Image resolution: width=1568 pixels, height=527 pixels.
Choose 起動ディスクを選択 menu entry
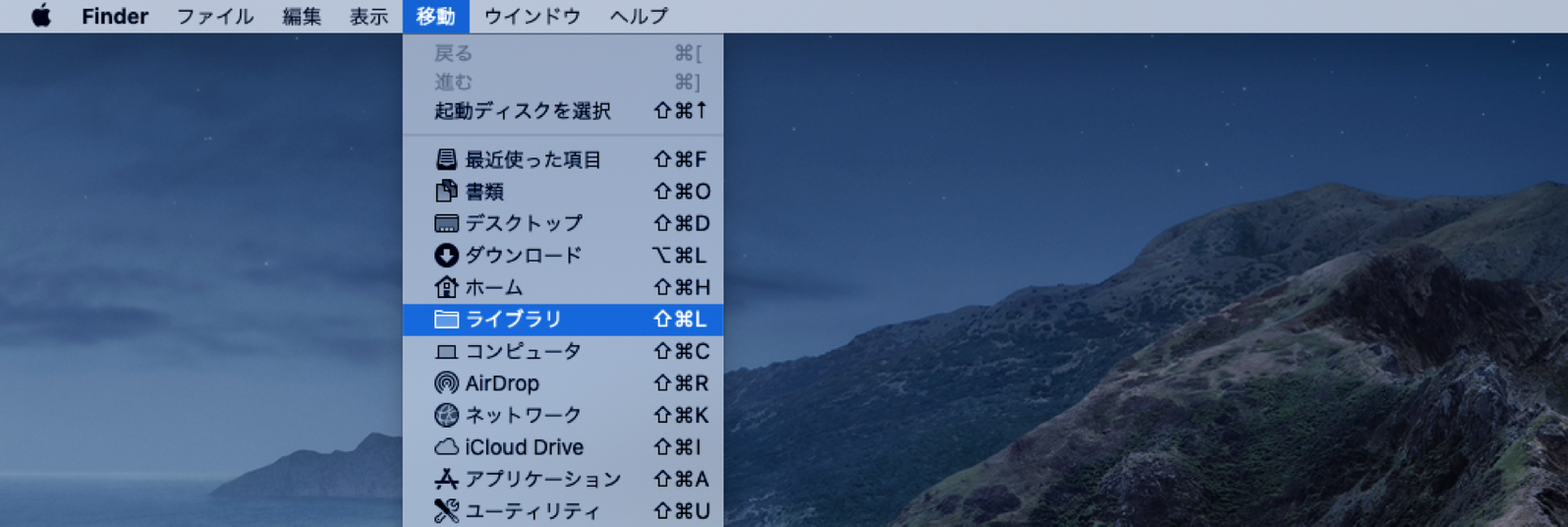pos(523,111)
